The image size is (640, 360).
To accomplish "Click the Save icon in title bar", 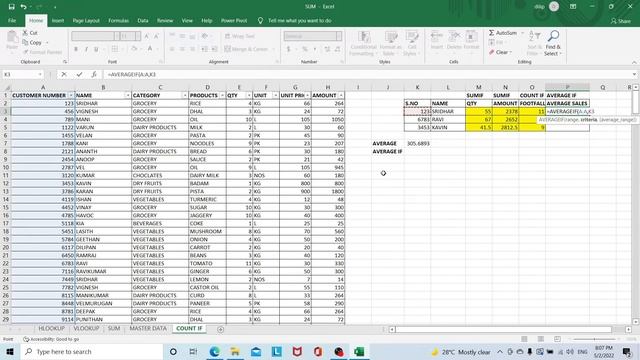I will coord(11,7).
